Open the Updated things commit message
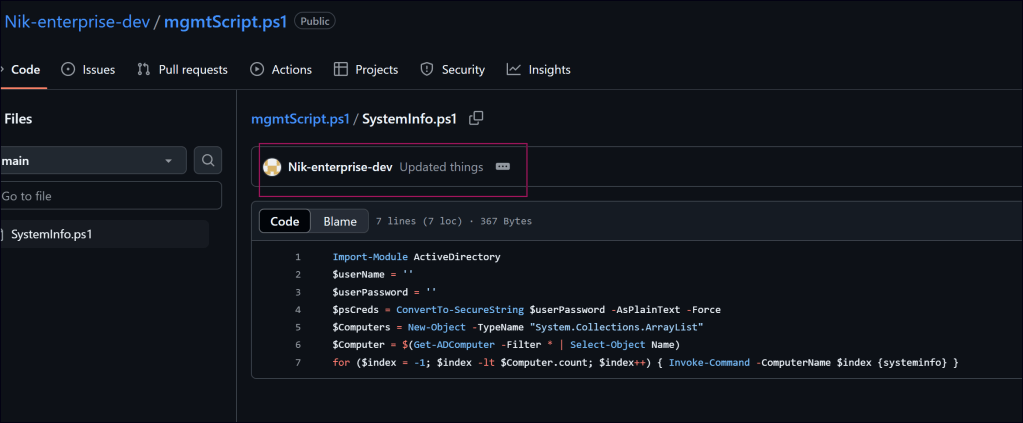1023x423 pixels. point(441,167)
